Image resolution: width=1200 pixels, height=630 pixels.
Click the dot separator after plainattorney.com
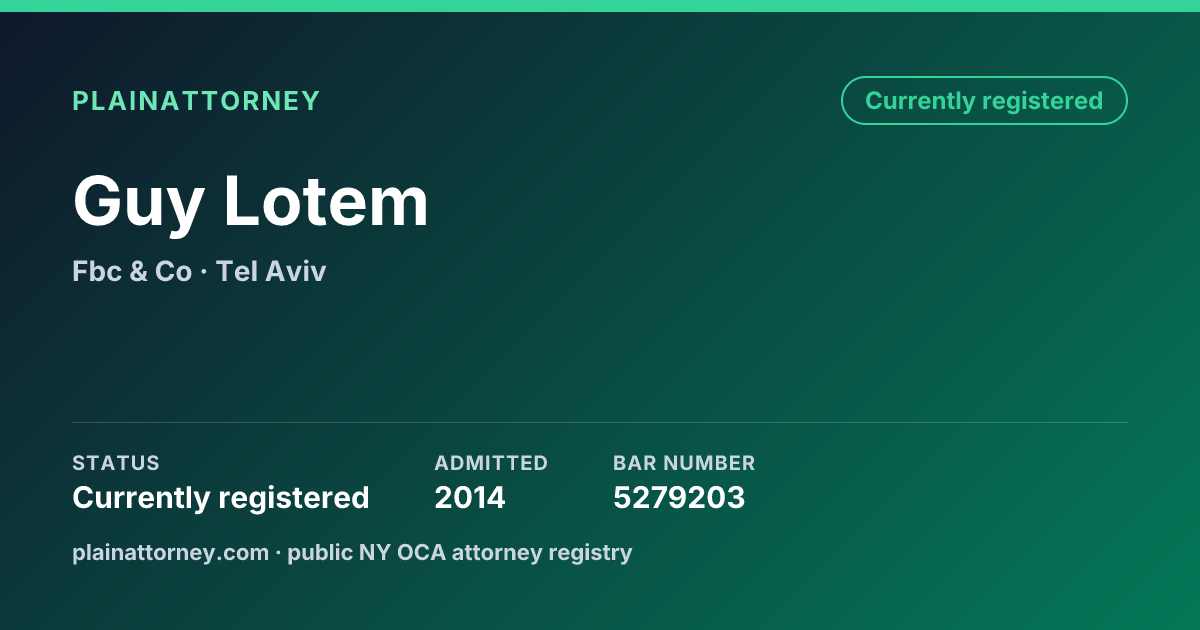279,553
